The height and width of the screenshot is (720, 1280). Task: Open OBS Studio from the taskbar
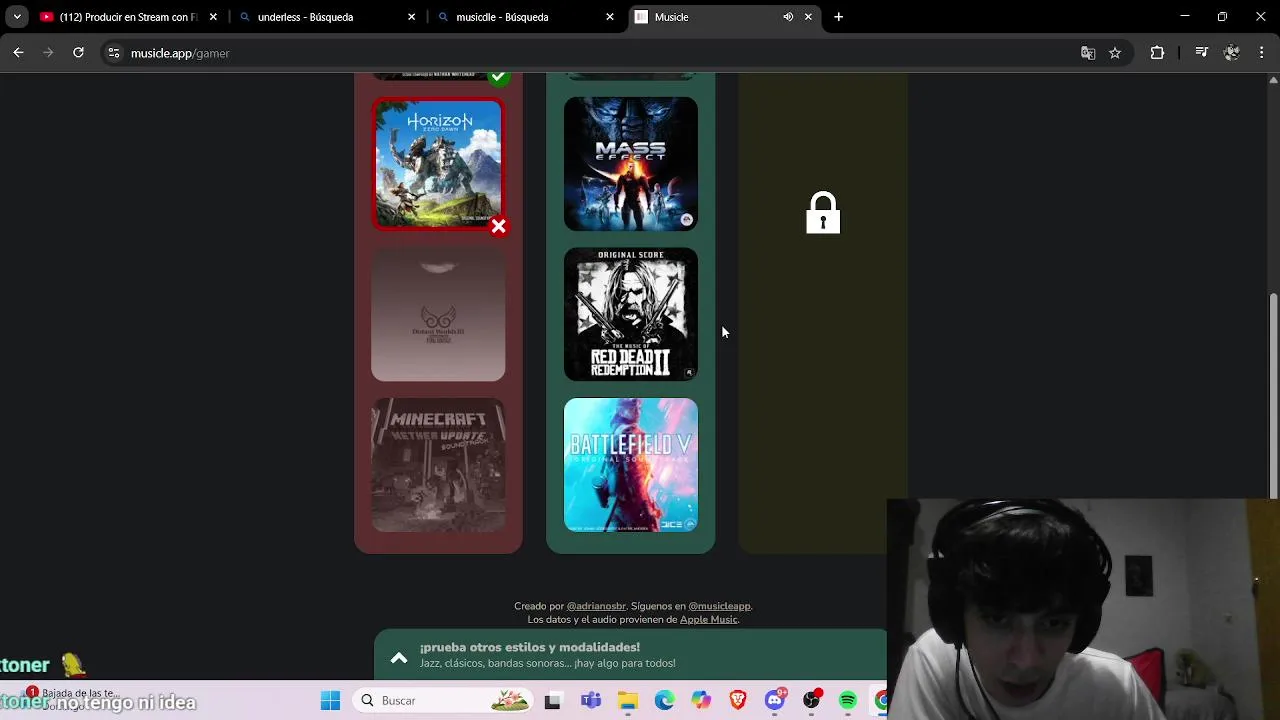pos(812,701)
